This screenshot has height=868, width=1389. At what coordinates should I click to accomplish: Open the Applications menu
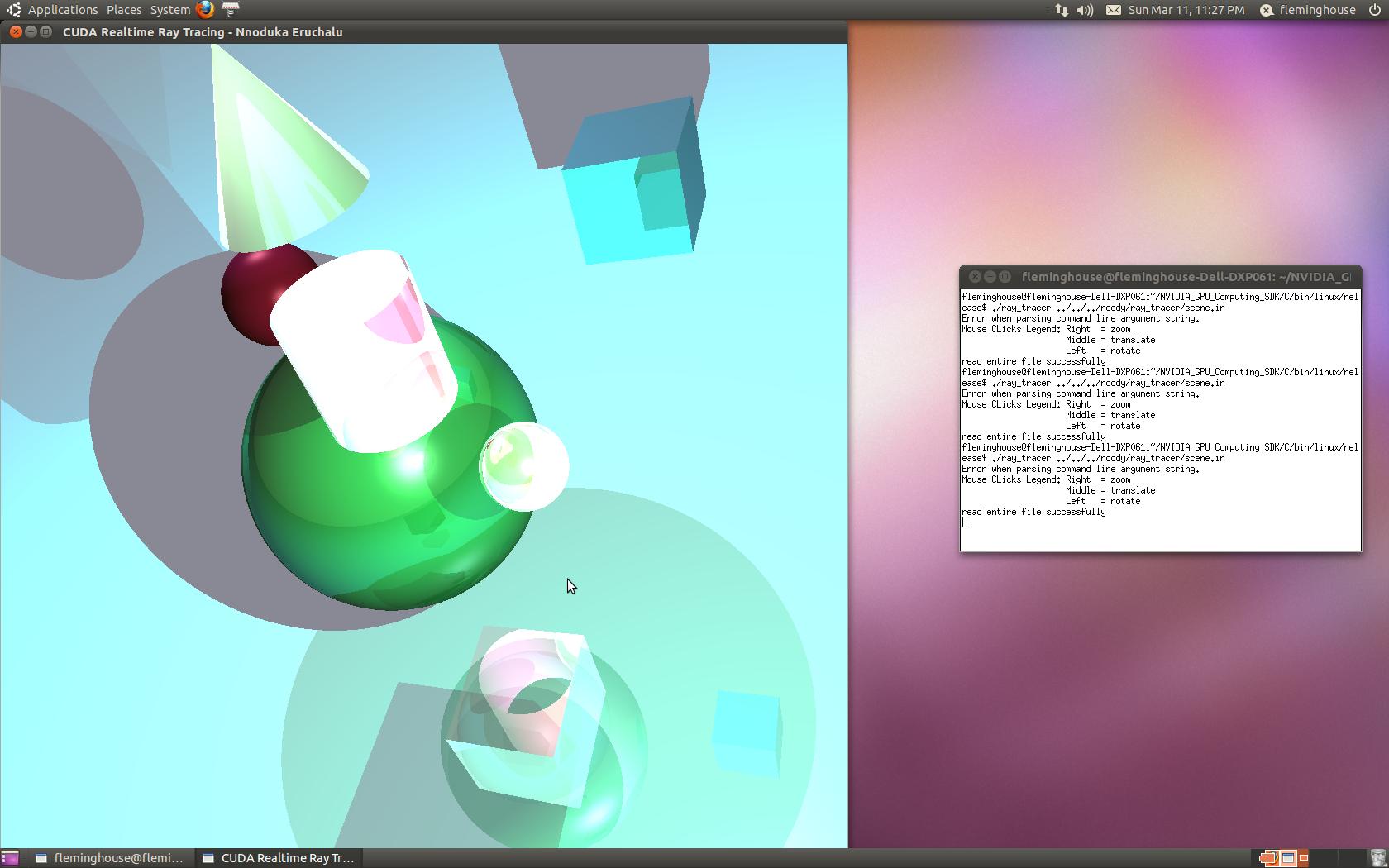61,9
